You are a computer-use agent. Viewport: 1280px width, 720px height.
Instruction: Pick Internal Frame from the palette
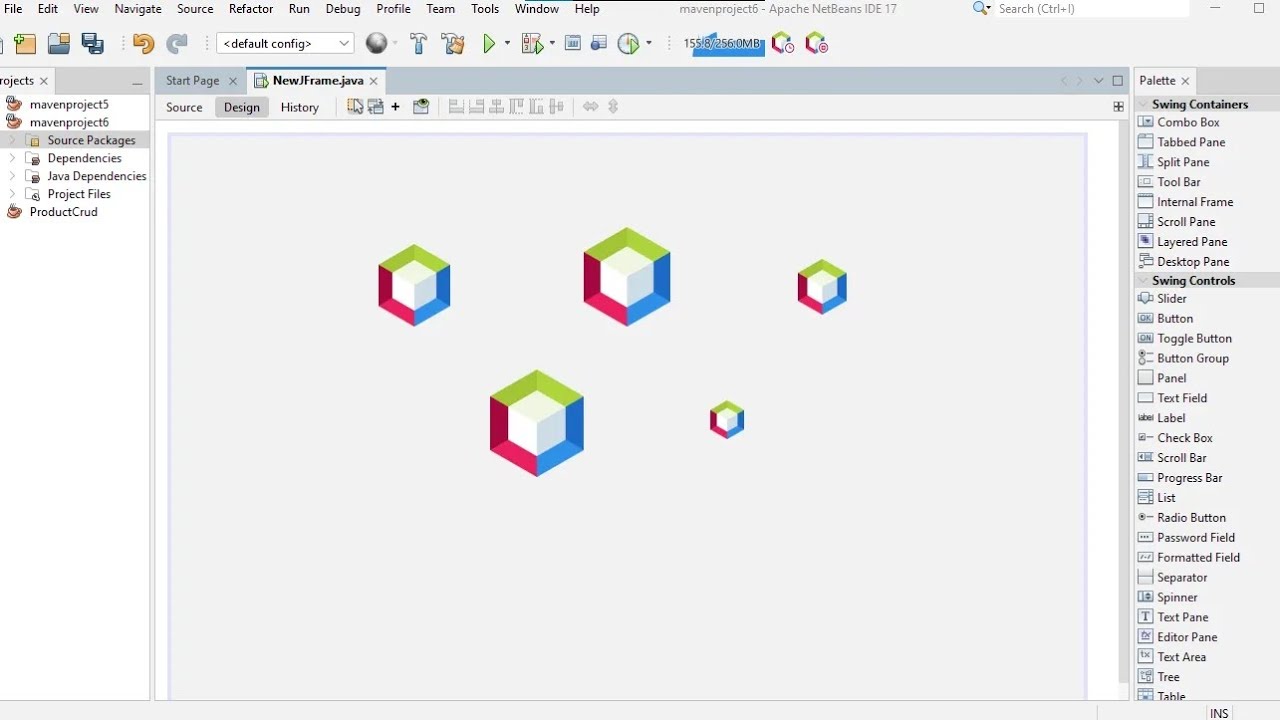click(1194, 202)
